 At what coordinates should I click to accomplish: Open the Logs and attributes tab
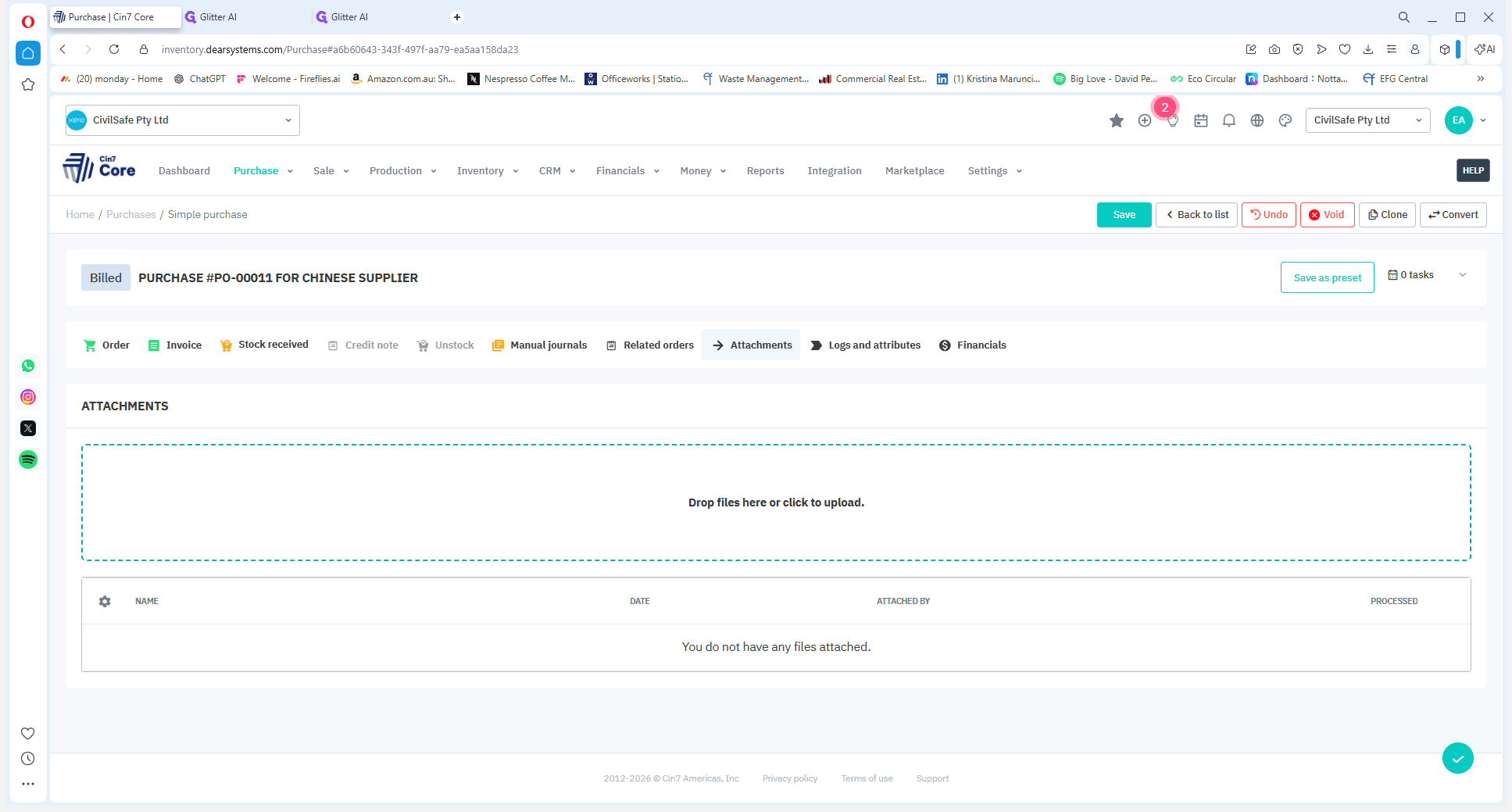865,345
